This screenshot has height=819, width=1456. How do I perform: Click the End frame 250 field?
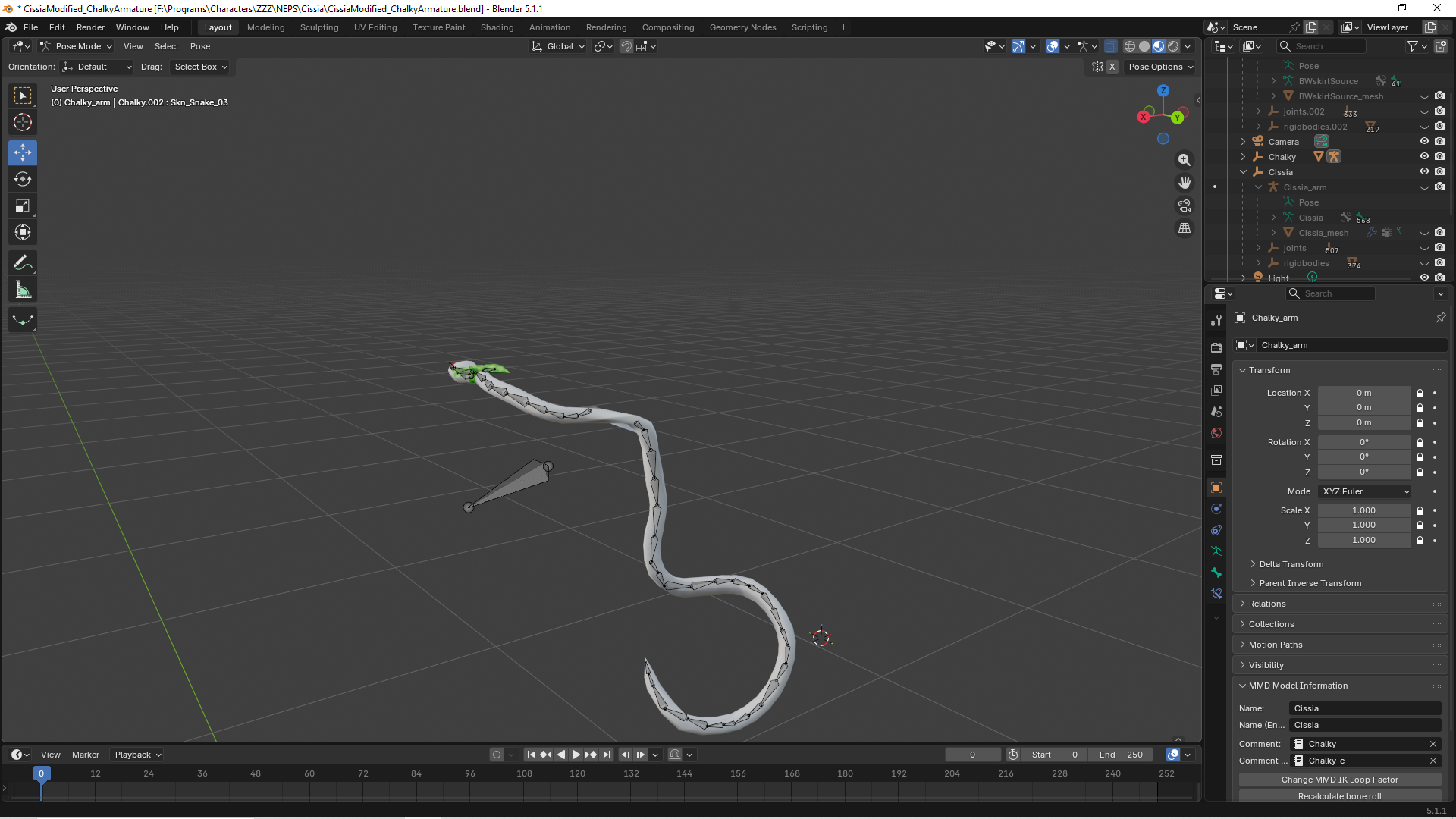[1121, 755]
